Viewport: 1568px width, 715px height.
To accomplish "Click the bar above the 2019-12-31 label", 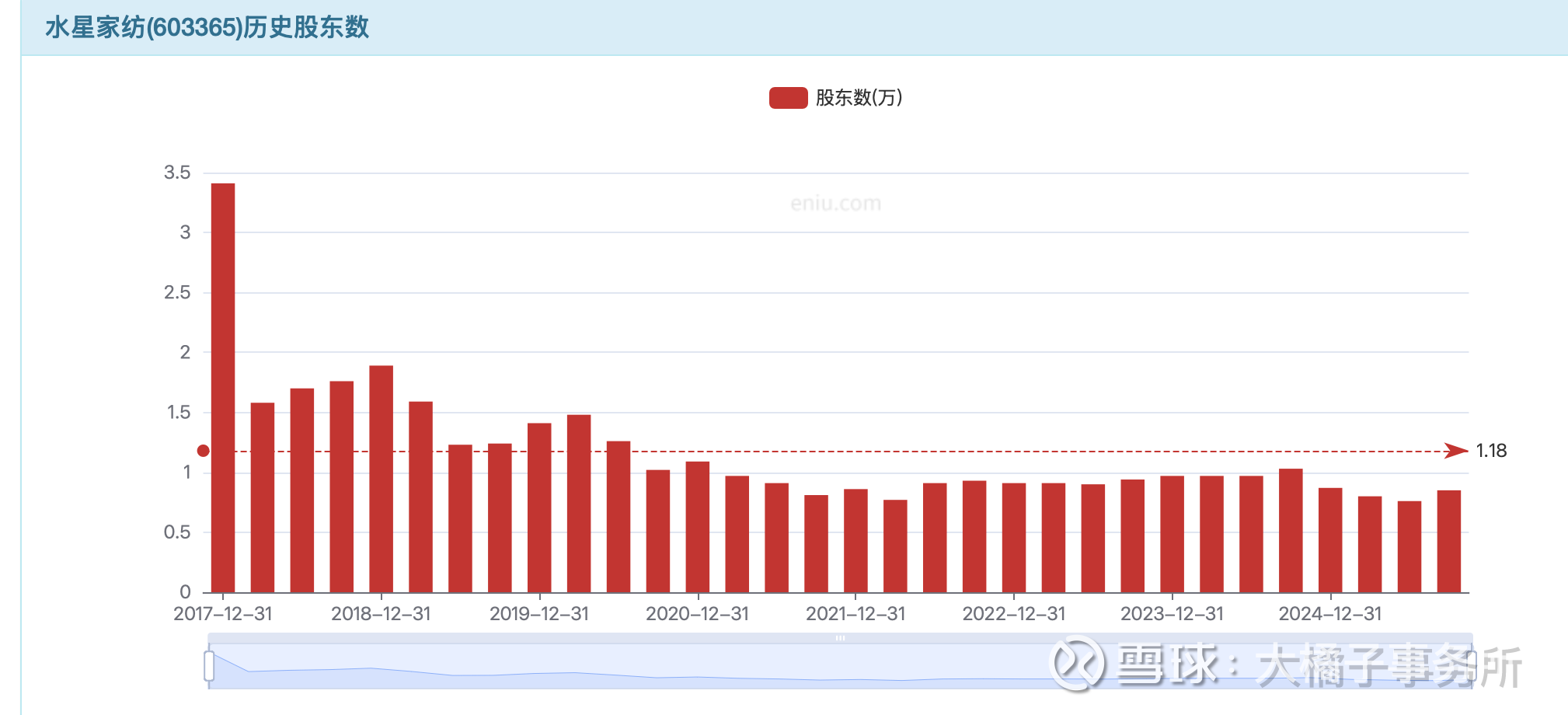I will 539,507.
